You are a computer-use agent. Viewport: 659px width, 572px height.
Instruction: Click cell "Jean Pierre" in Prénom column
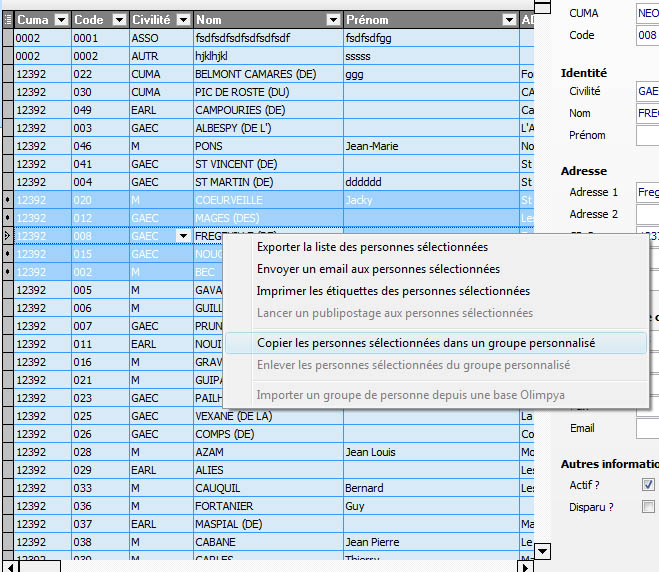[431, 543]
